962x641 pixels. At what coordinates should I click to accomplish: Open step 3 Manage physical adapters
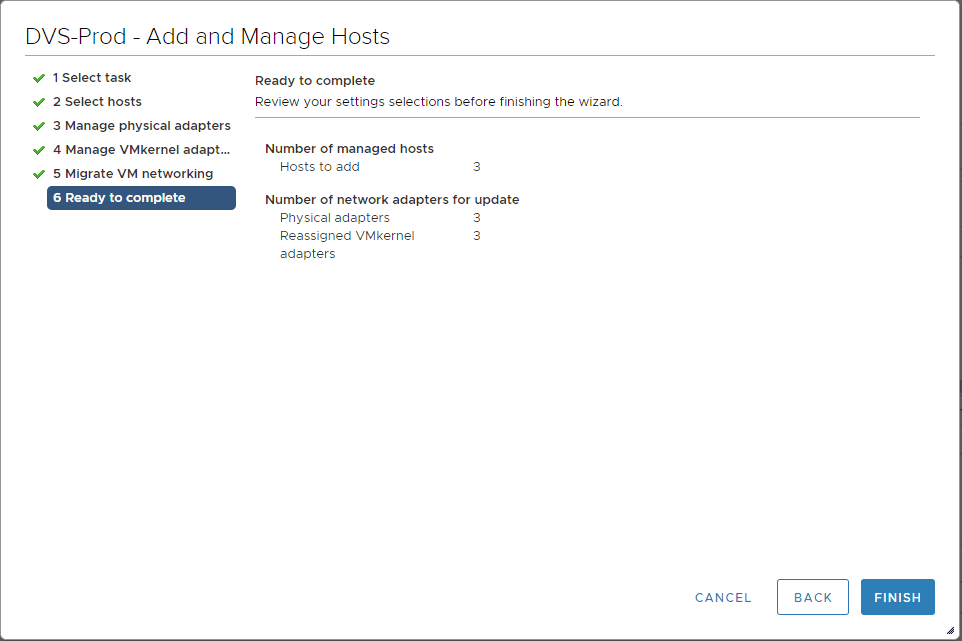pyautogui.click(x=142, y=125)
